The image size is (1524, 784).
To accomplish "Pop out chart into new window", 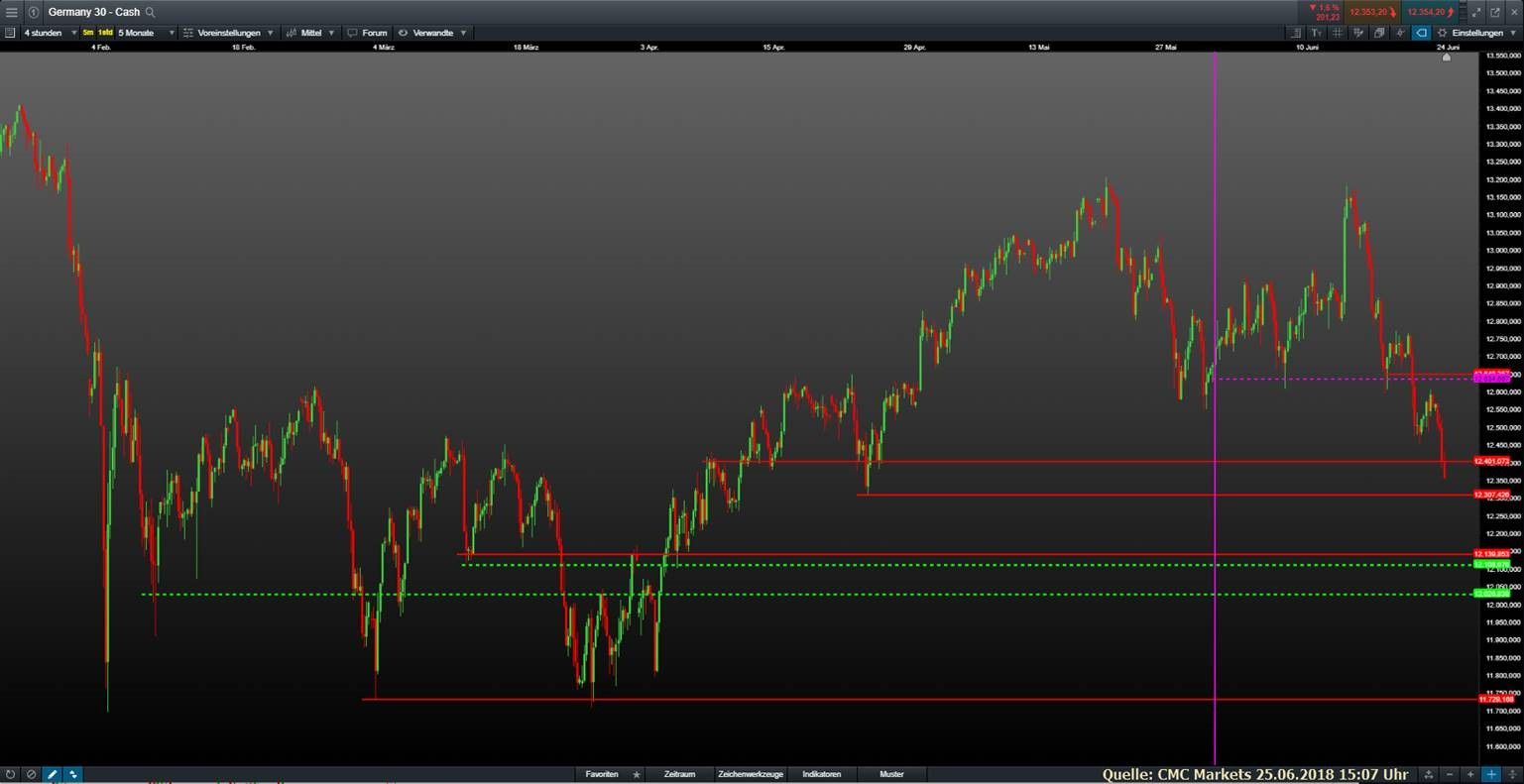I will point(1495,12).
